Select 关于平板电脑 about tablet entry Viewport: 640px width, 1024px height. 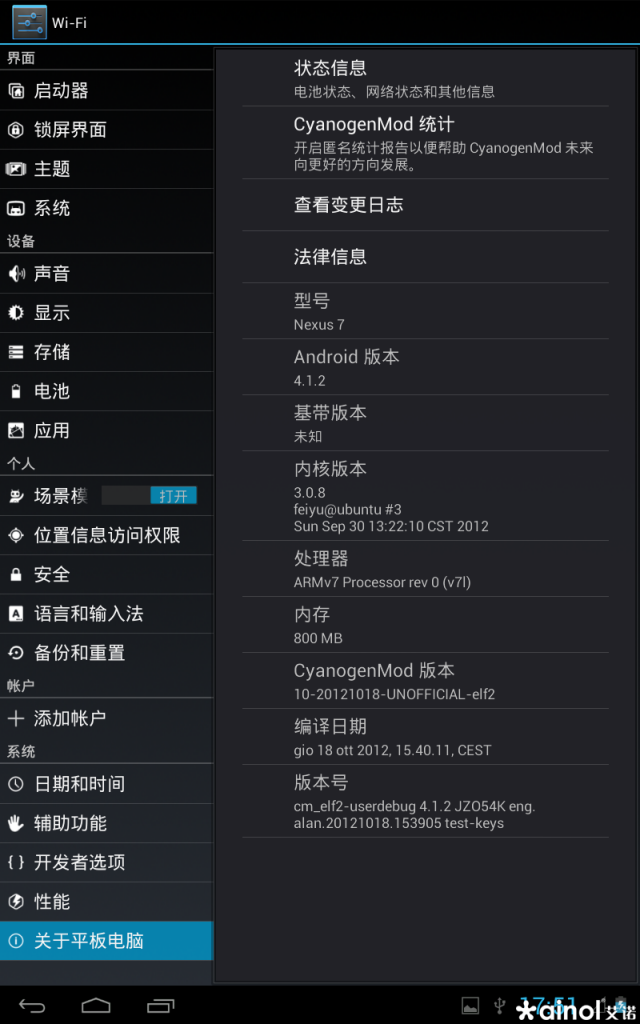106,940
